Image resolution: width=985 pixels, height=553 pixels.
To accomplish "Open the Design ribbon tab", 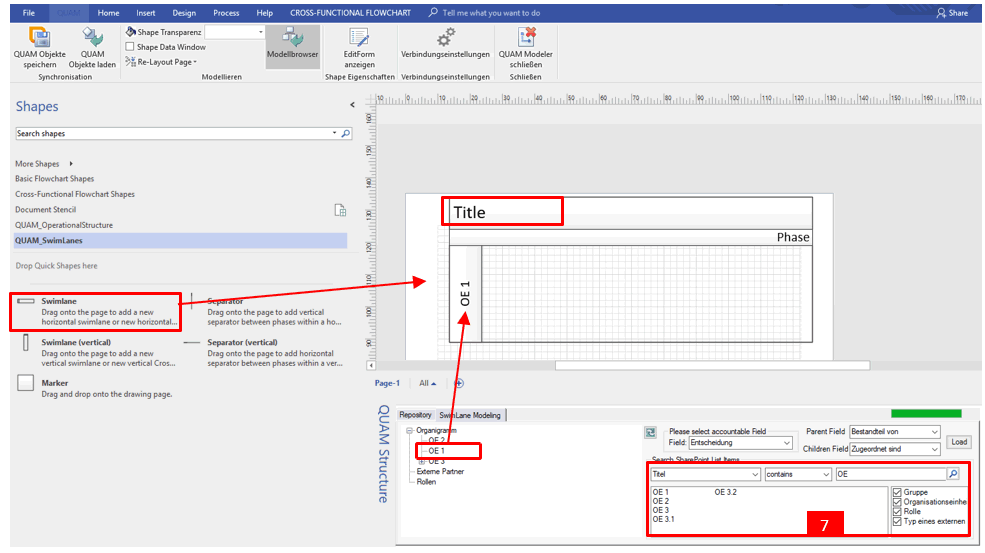I will [x=184, y=13].
